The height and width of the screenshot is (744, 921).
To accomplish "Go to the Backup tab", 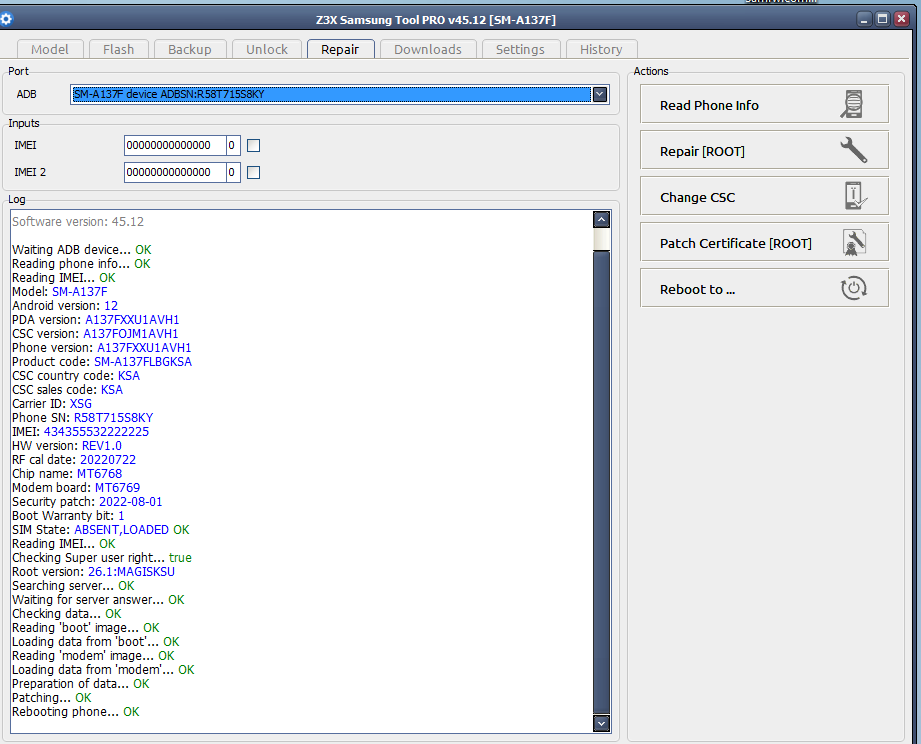I will click(x=190, y=49).
